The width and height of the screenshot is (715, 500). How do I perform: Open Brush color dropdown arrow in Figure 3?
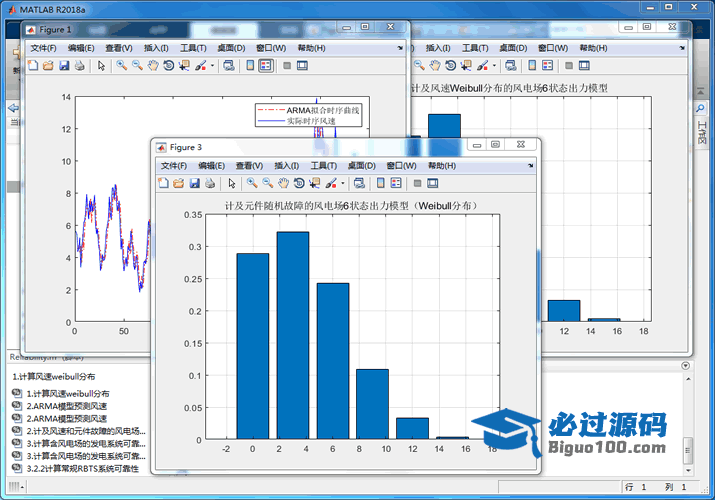[344, 184]
